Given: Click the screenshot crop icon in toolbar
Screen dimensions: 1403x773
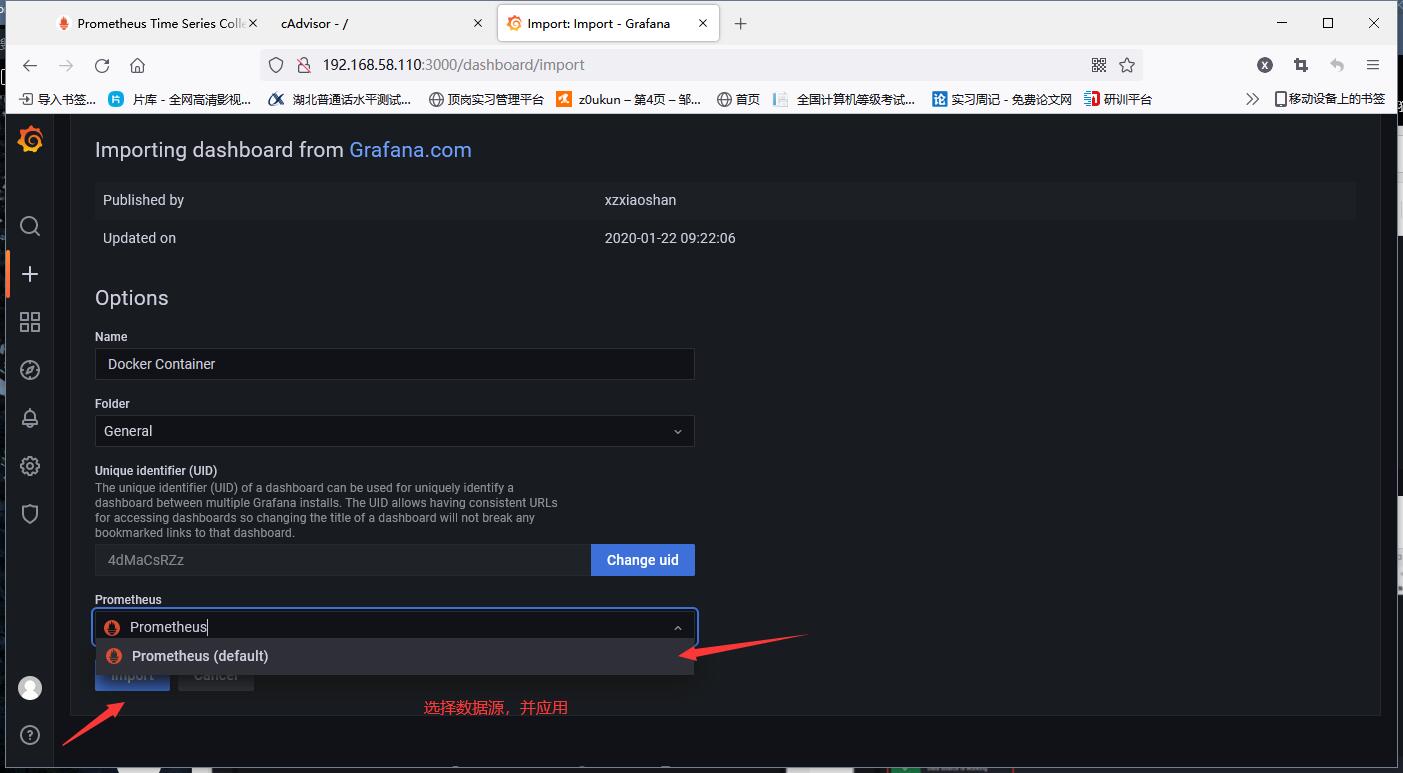Looking at the screenshot, I should point(1301,65).
